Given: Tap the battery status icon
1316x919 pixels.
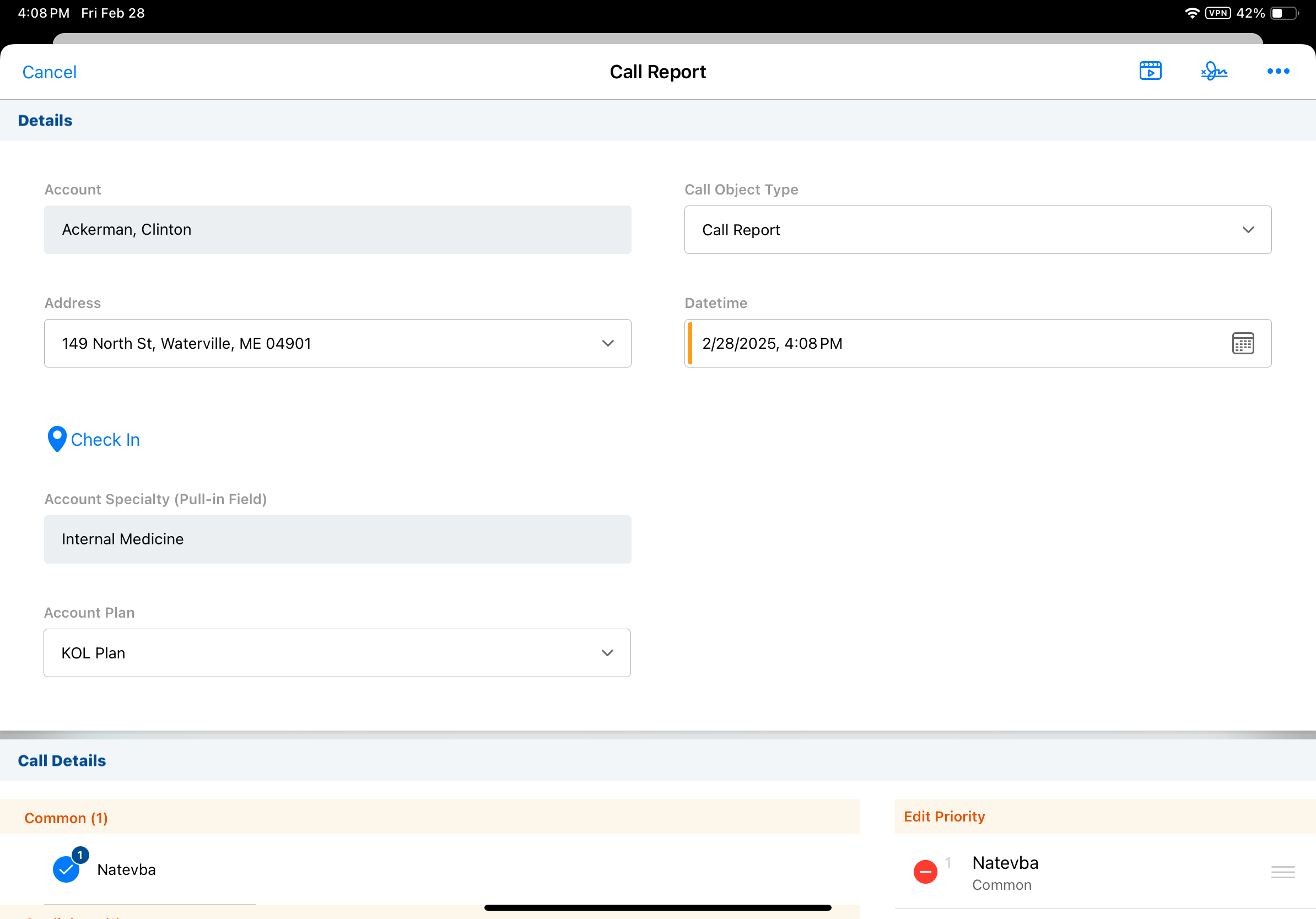Looking at the screenshot, I should coord(1284,13).
